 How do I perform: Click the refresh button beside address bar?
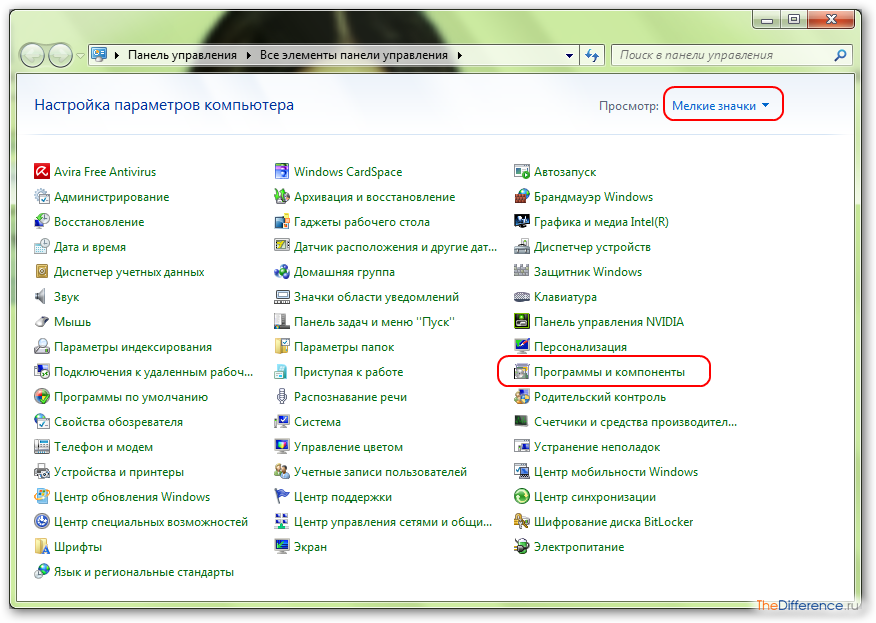pyautogui.click(x=592, y=56)
